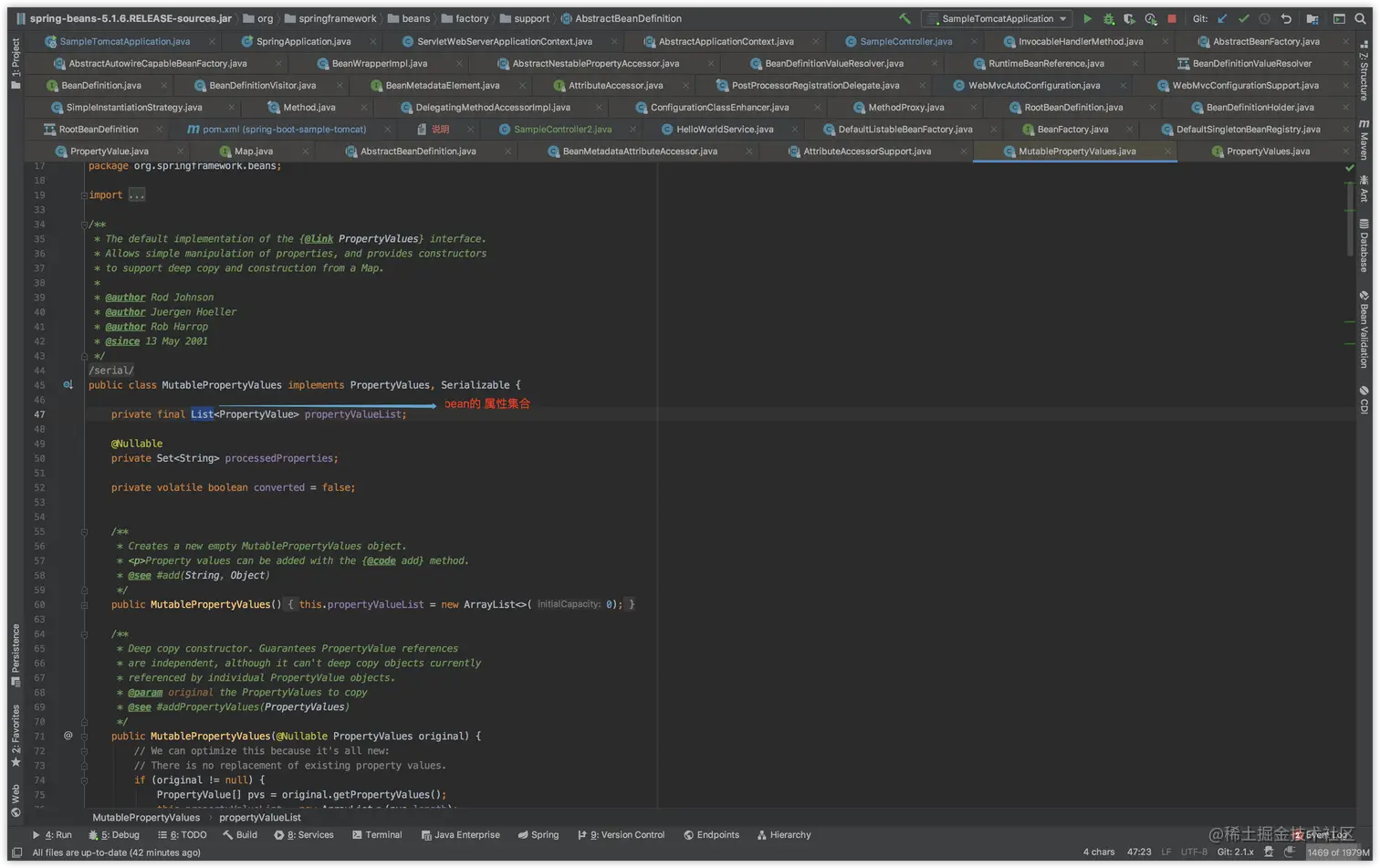Open Search Everywhere magnifier icon
The height and width of the screenshot is (868, 1380).
(1361, 18)
